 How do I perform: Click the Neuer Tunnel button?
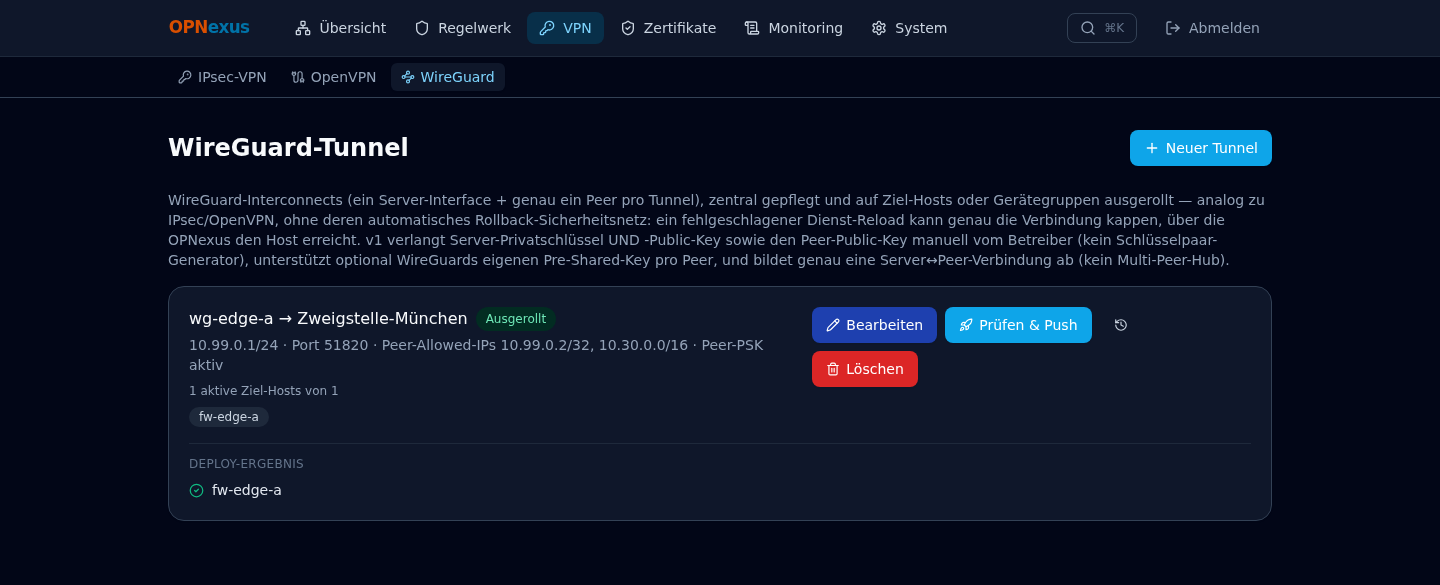pos(1201,148)
